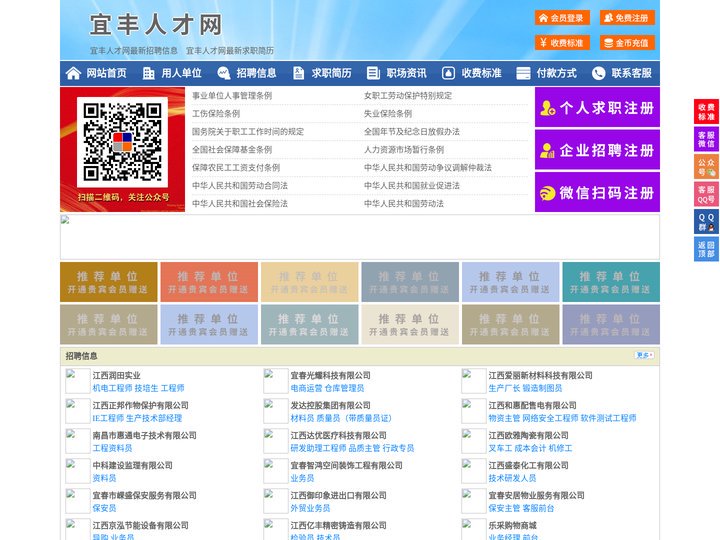
Task: Click the person icon on 个人求职注册
Action: [x=547, y=108]
